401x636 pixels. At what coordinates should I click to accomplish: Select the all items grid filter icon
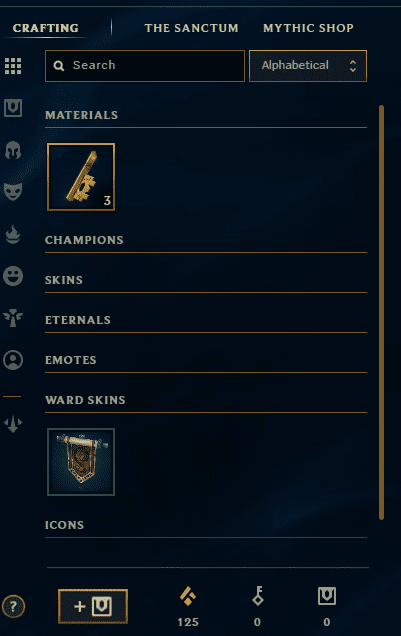tap(13, 66)
